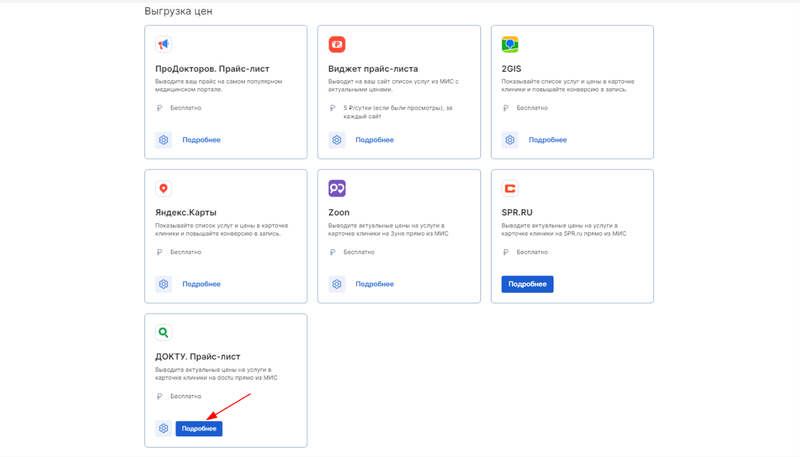Click blue Подробнее button in ДОКТУ card

point(199,428)
